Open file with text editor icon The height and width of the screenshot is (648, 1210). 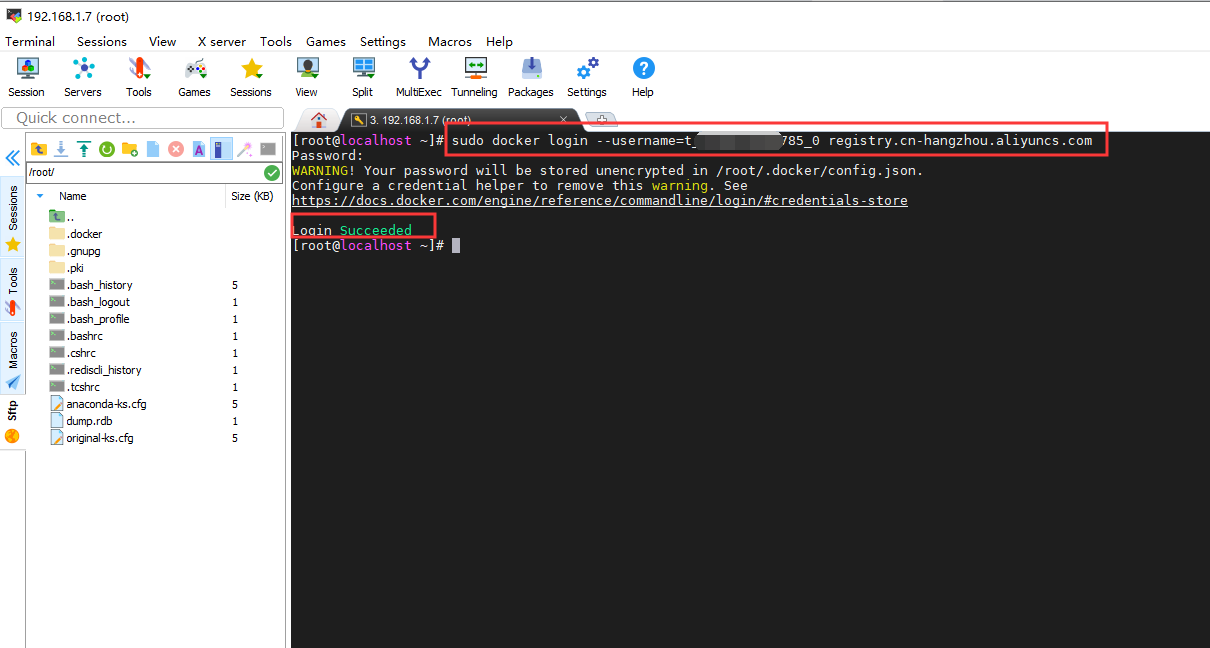[x=199, y=149]
